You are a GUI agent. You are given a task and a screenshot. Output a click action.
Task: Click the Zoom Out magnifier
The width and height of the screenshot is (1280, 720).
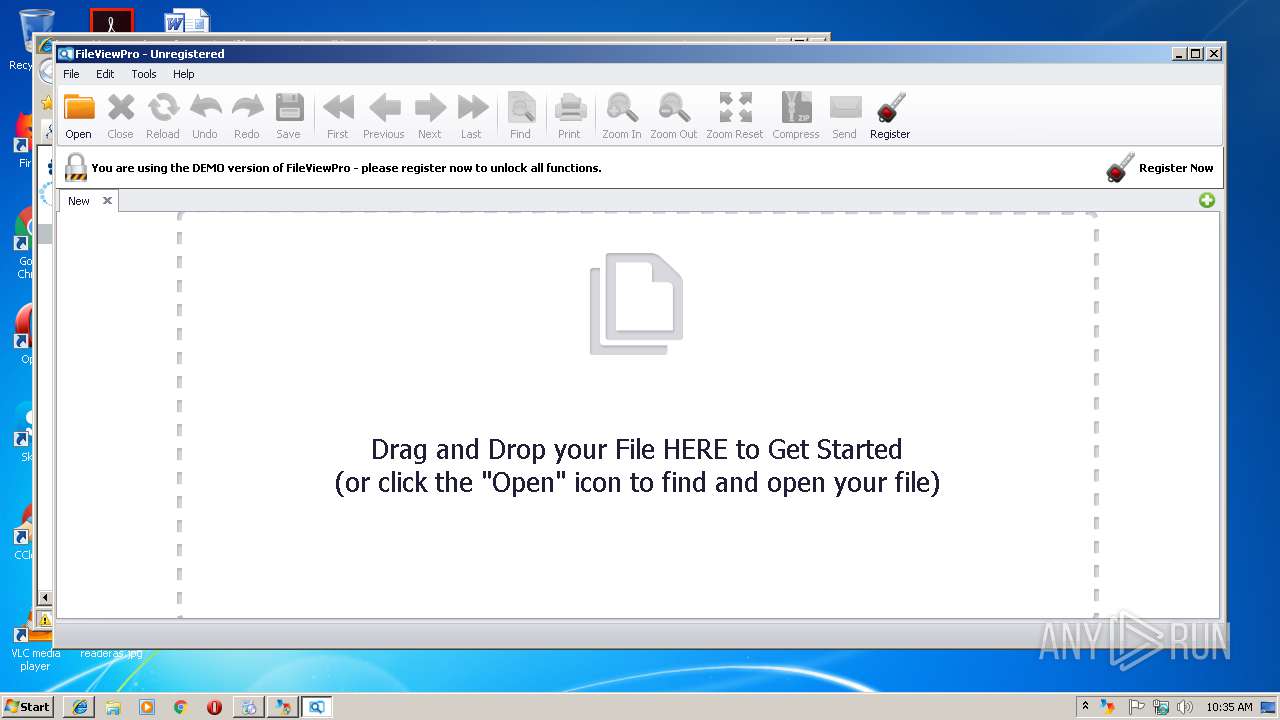pos(674,108)
